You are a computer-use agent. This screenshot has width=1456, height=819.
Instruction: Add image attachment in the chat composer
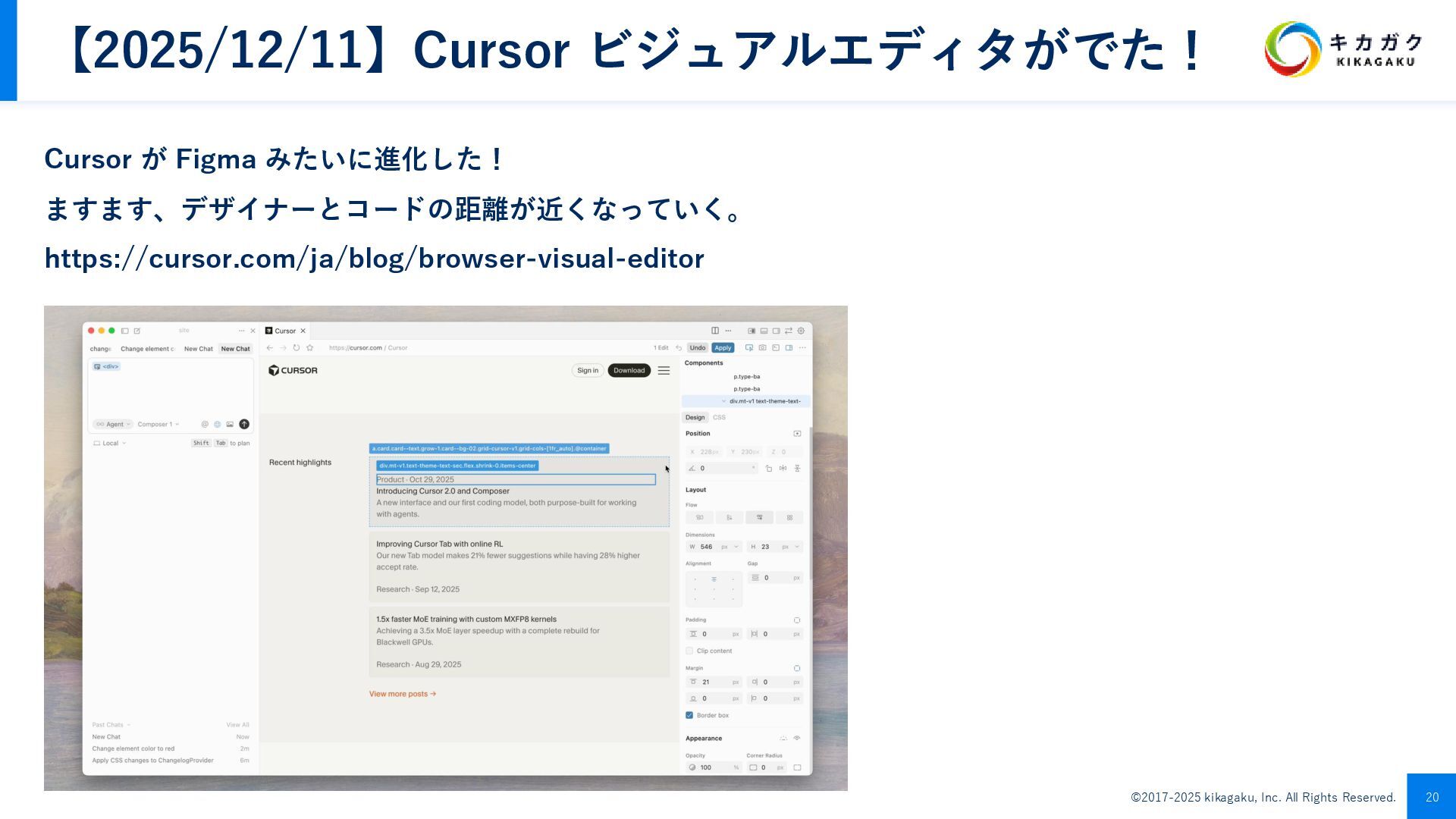click(x=230, y=424)
